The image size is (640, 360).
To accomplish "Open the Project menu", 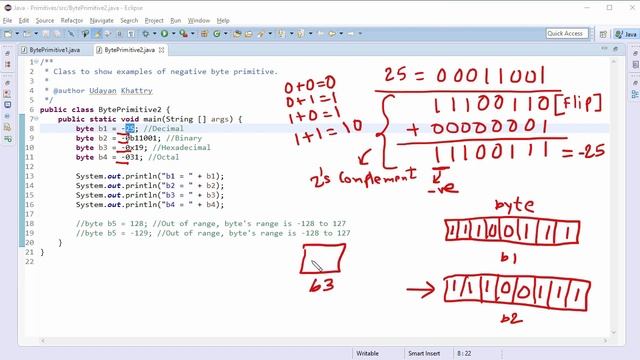I will 154,20.
